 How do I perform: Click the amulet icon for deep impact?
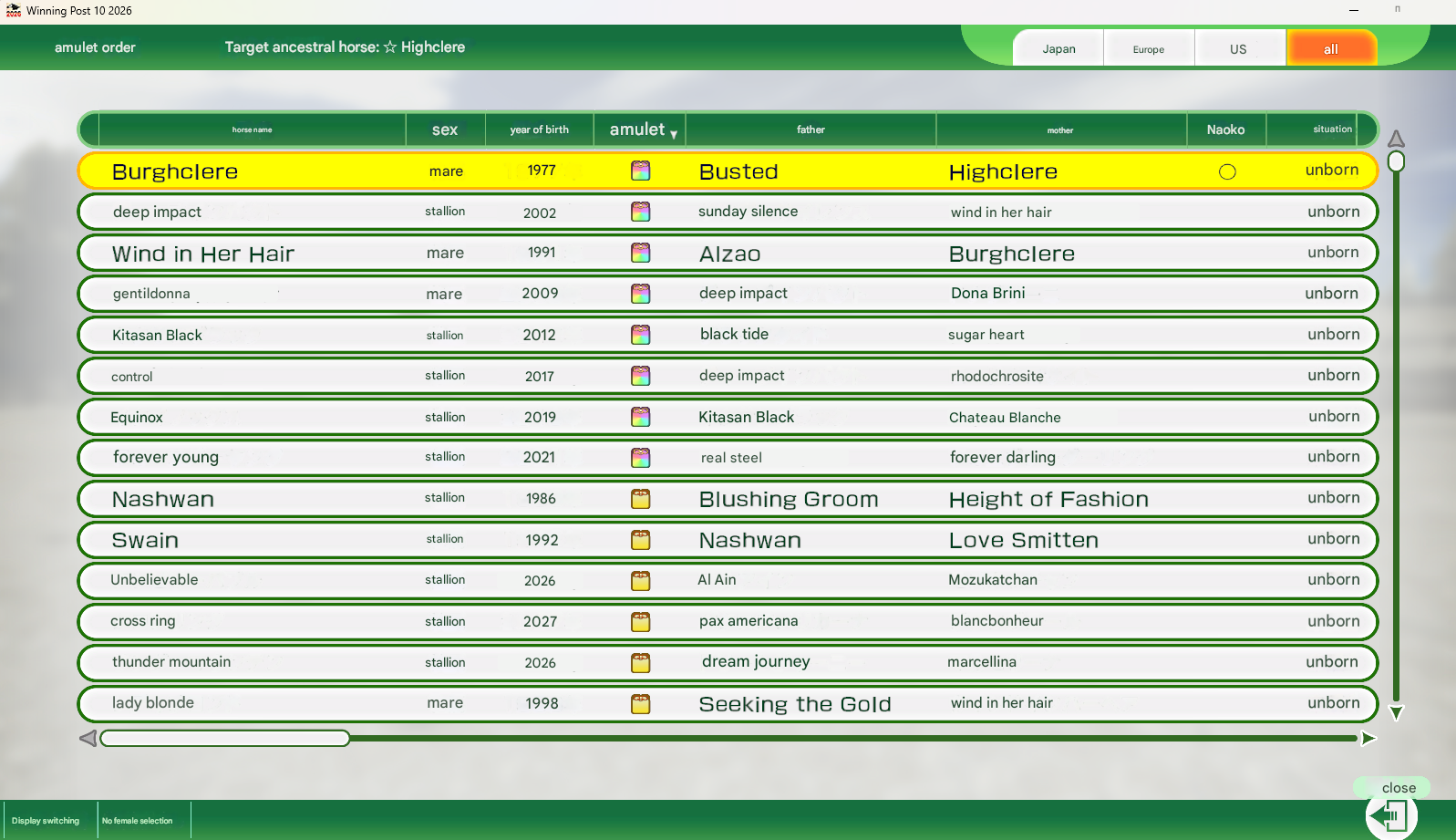point(641,212)
